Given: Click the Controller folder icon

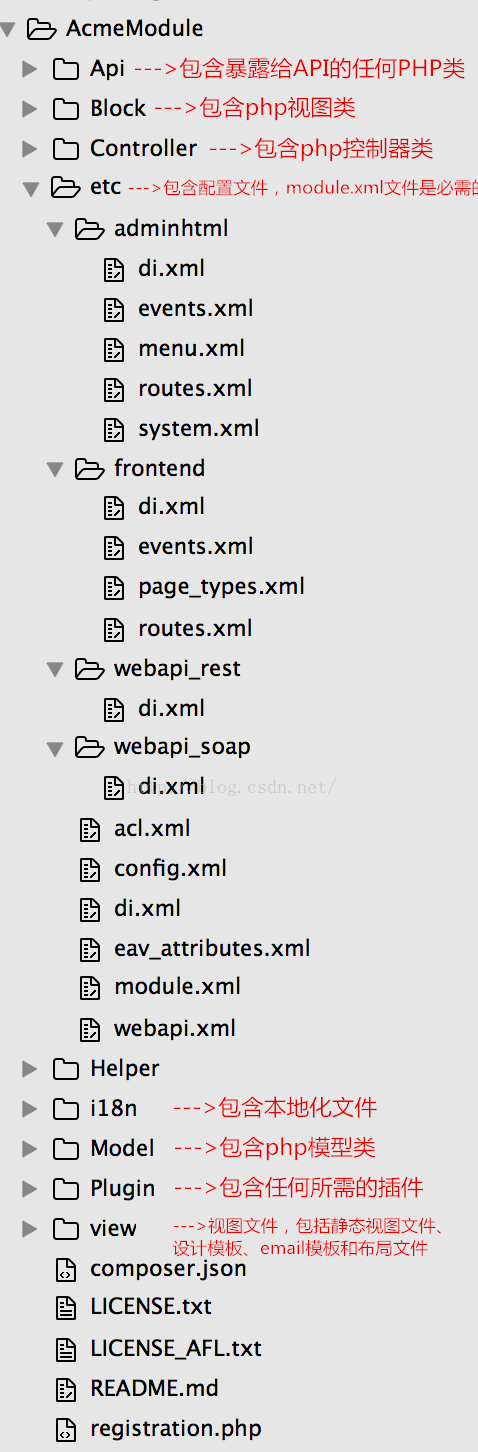Looking at the screenshot, I should click(65, 149).
